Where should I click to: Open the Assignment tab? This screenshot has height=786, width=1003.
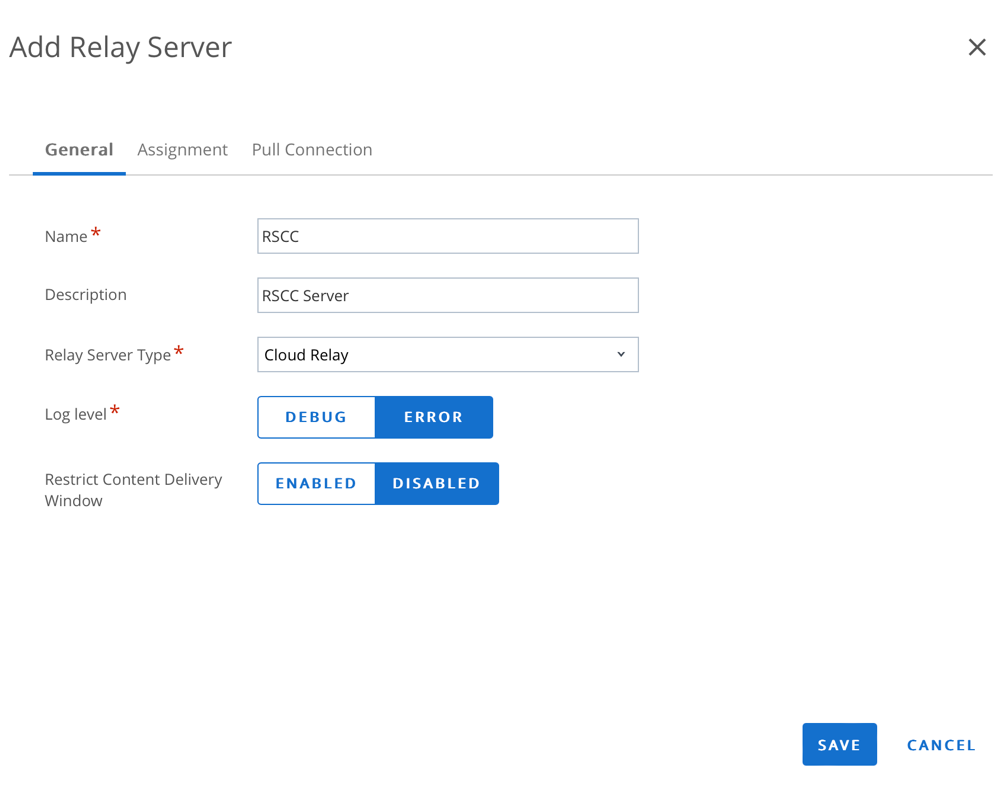click(x=182, y=150)
